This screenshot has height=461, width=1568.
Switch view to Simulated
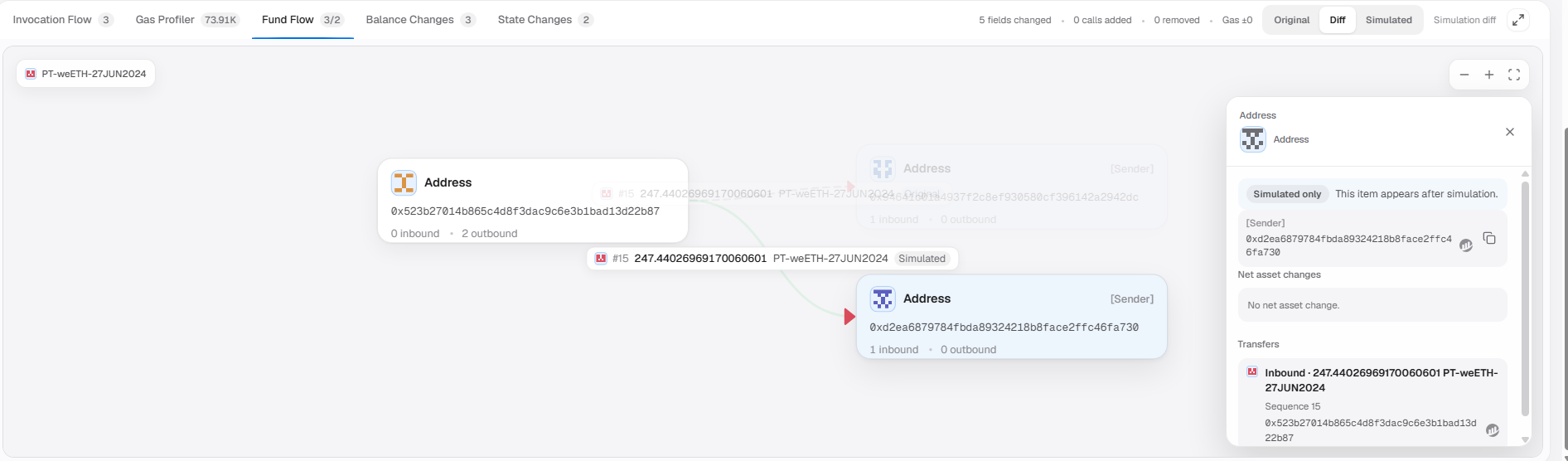(1389, 20)
